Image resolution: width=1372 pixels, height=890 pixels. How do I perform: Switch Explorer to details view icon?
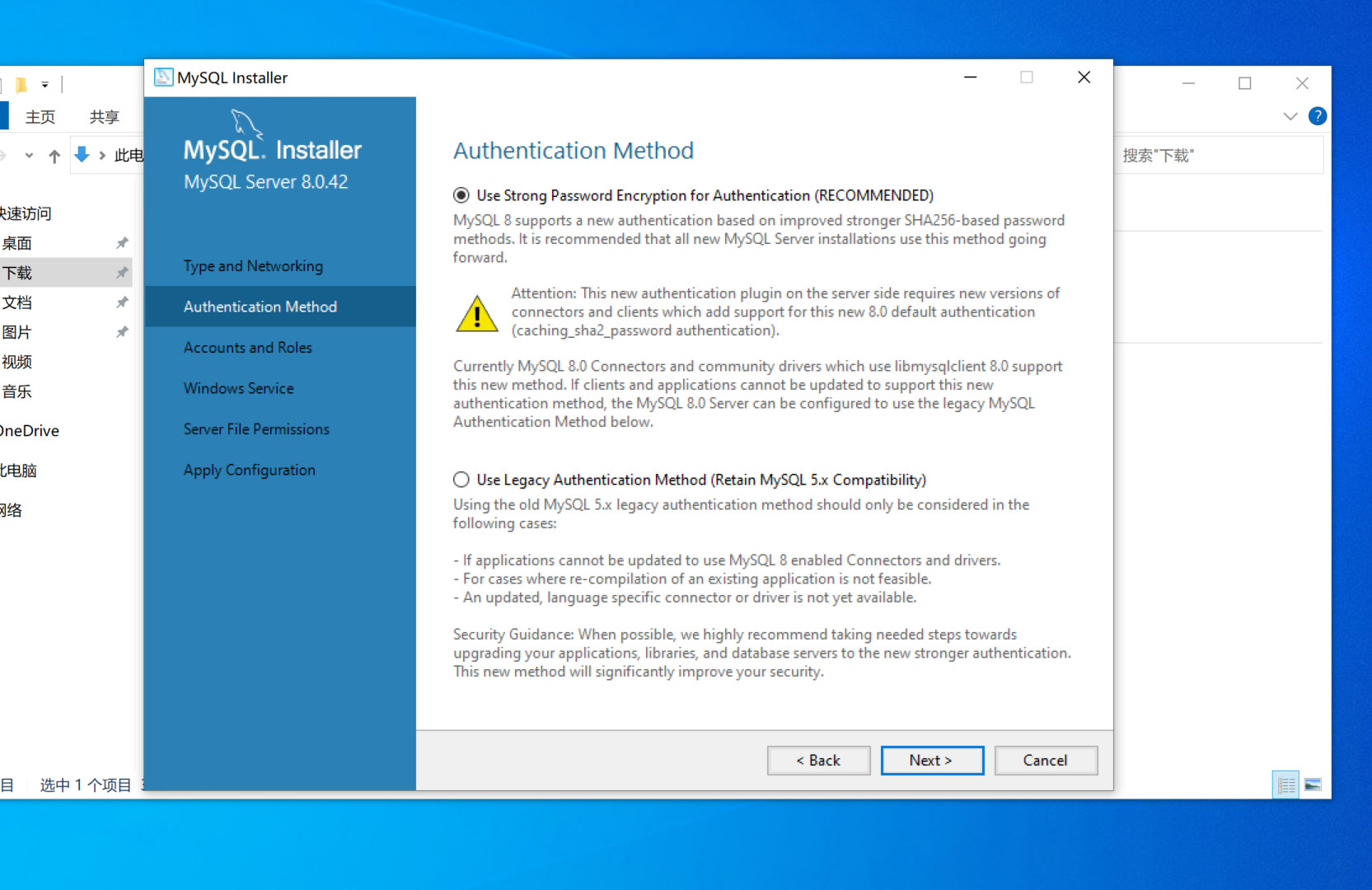coord(1285,785)
